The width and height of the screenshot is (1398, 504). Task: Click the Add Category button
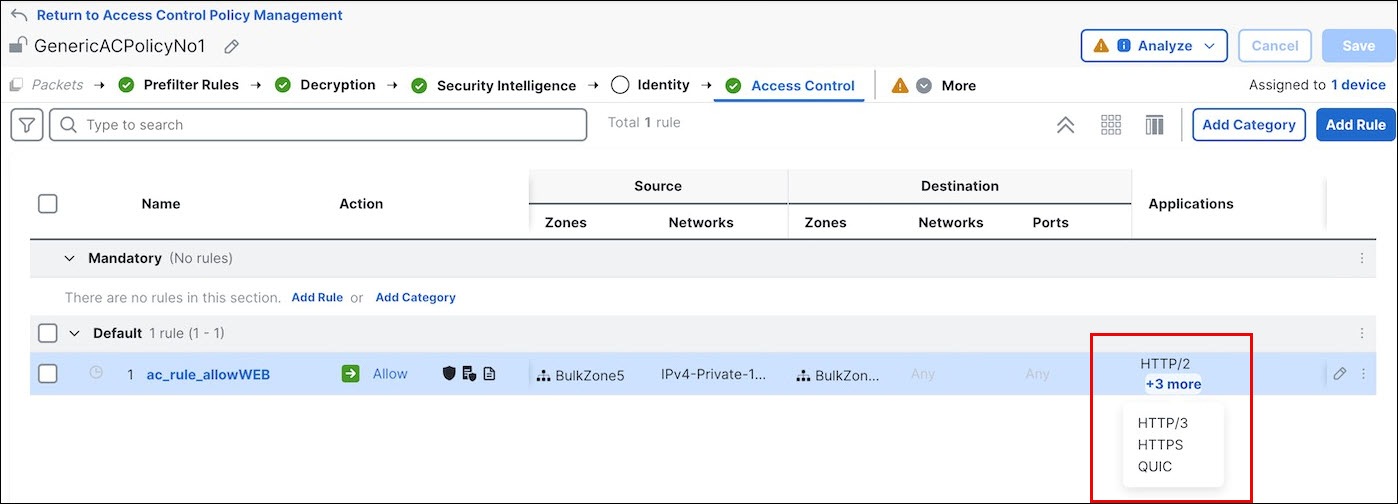pos(1249,125)
